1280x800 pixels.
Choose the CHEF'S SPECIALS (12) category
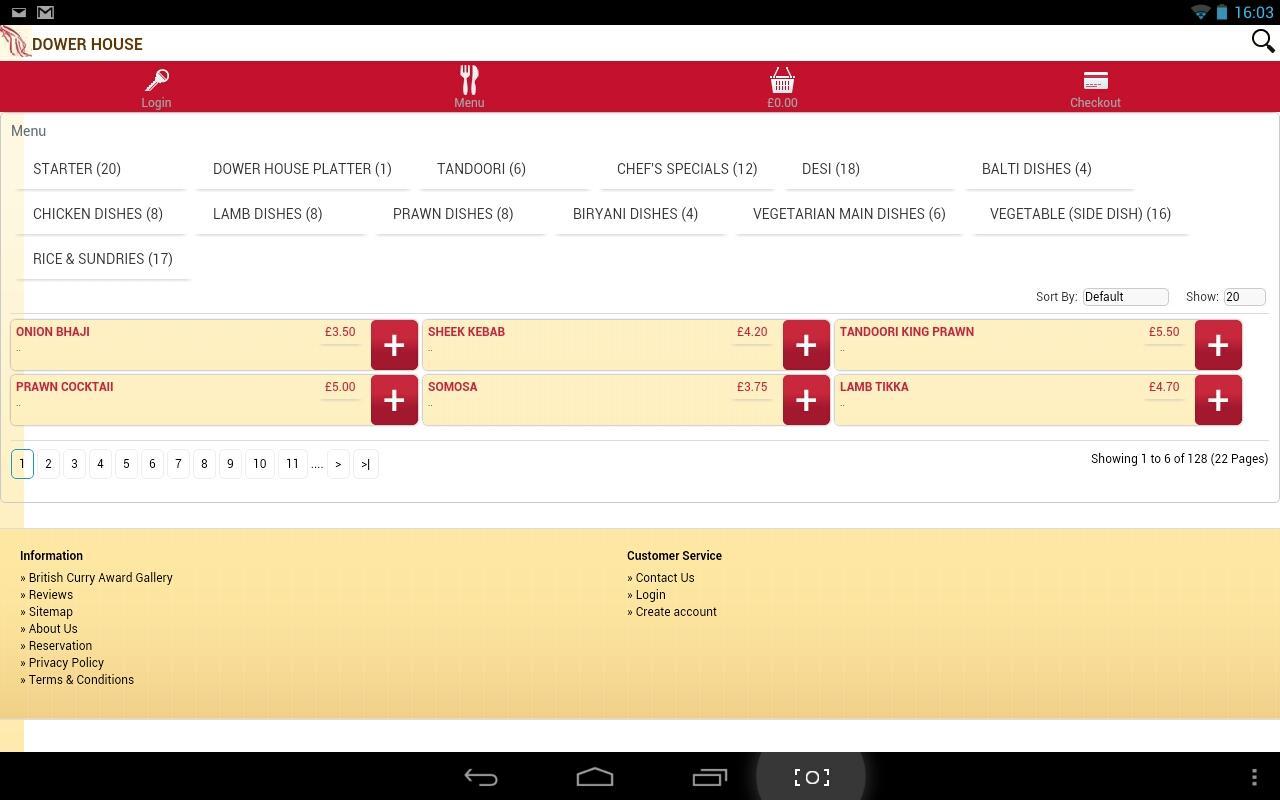687,169
